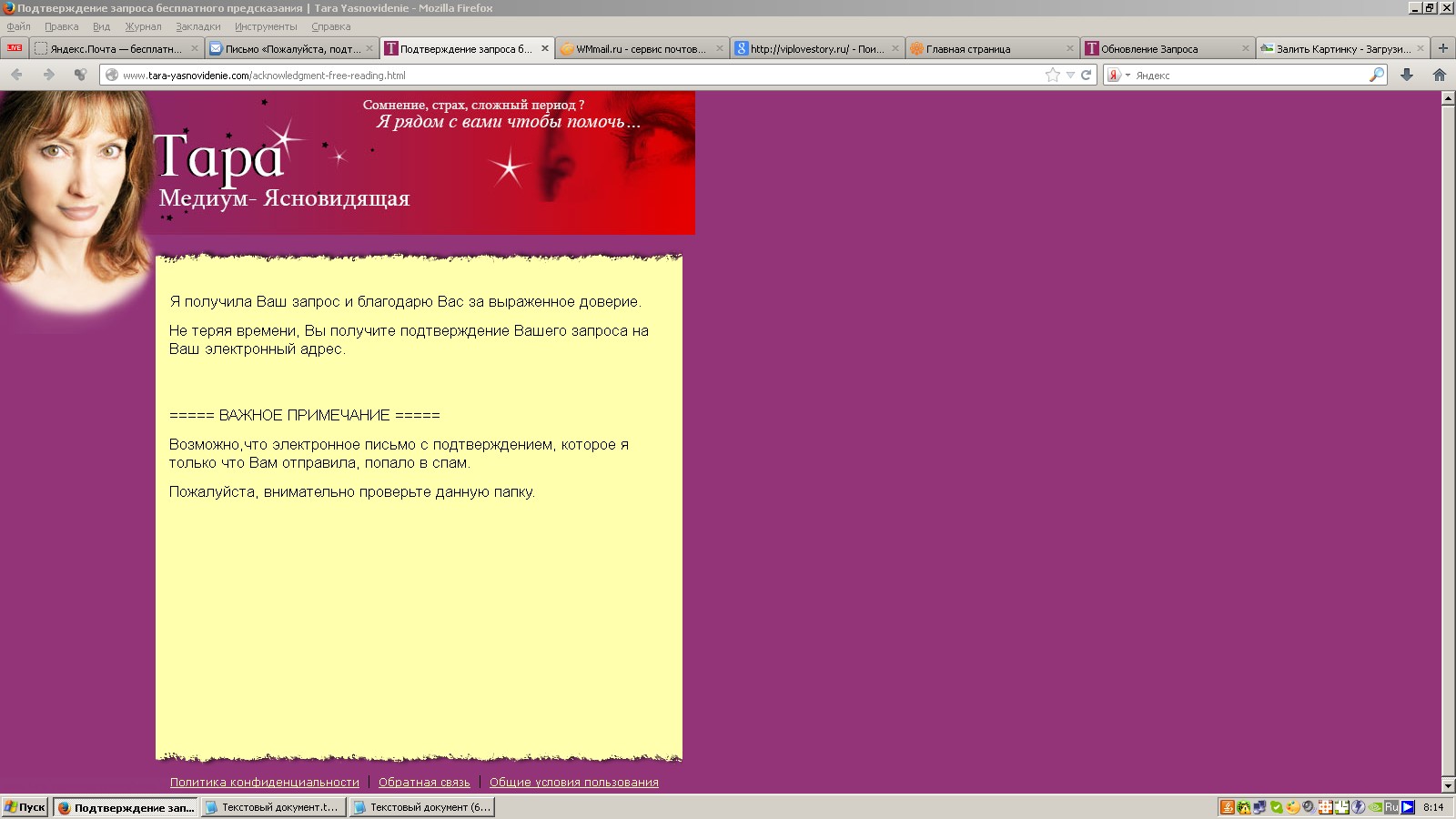Open the Справка menu
The image size is (1456, 819).
(330, 26)
